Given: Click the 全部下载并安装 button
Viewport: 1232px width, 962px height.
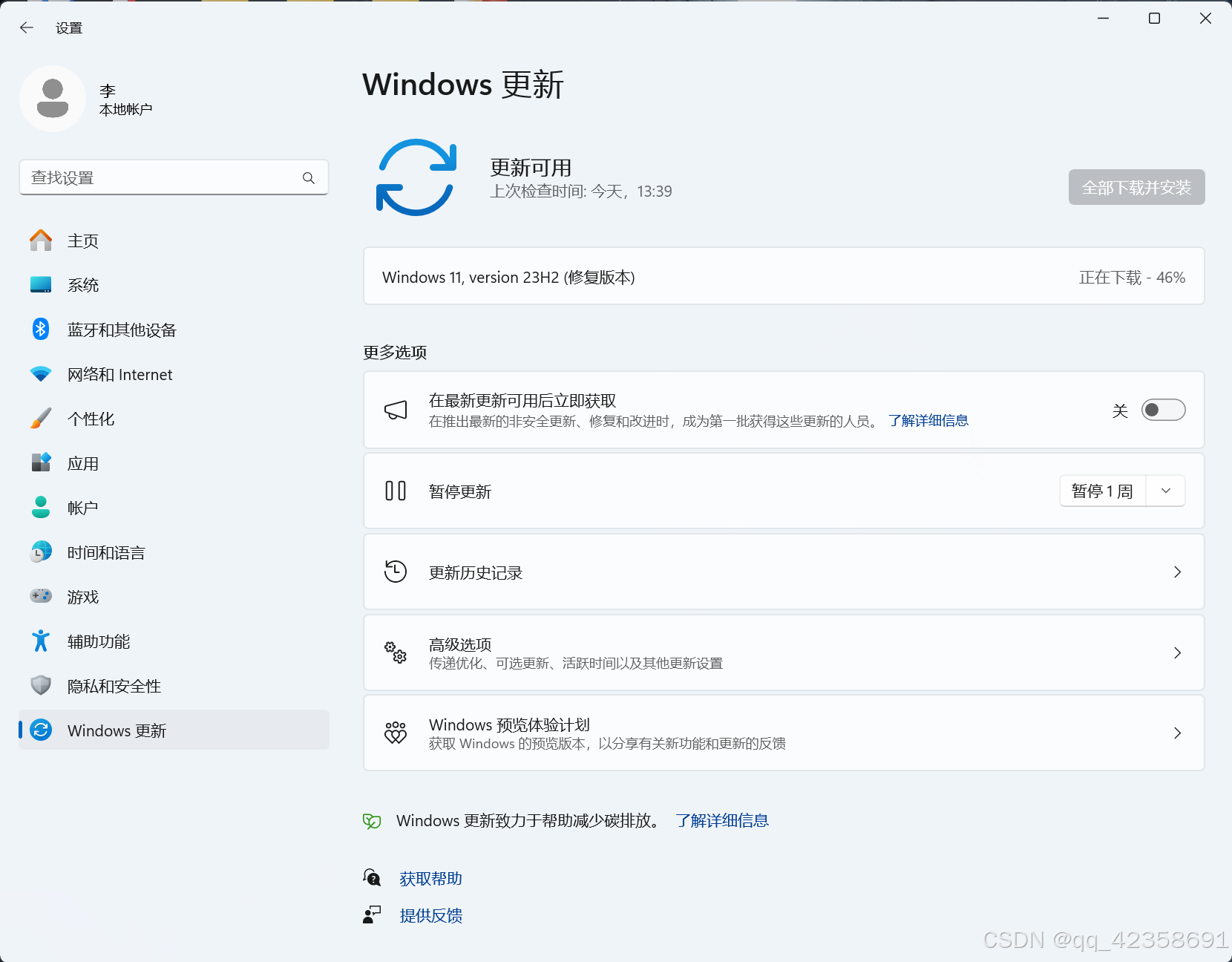Looking at the screenshot, I should tap(1136, 187).
